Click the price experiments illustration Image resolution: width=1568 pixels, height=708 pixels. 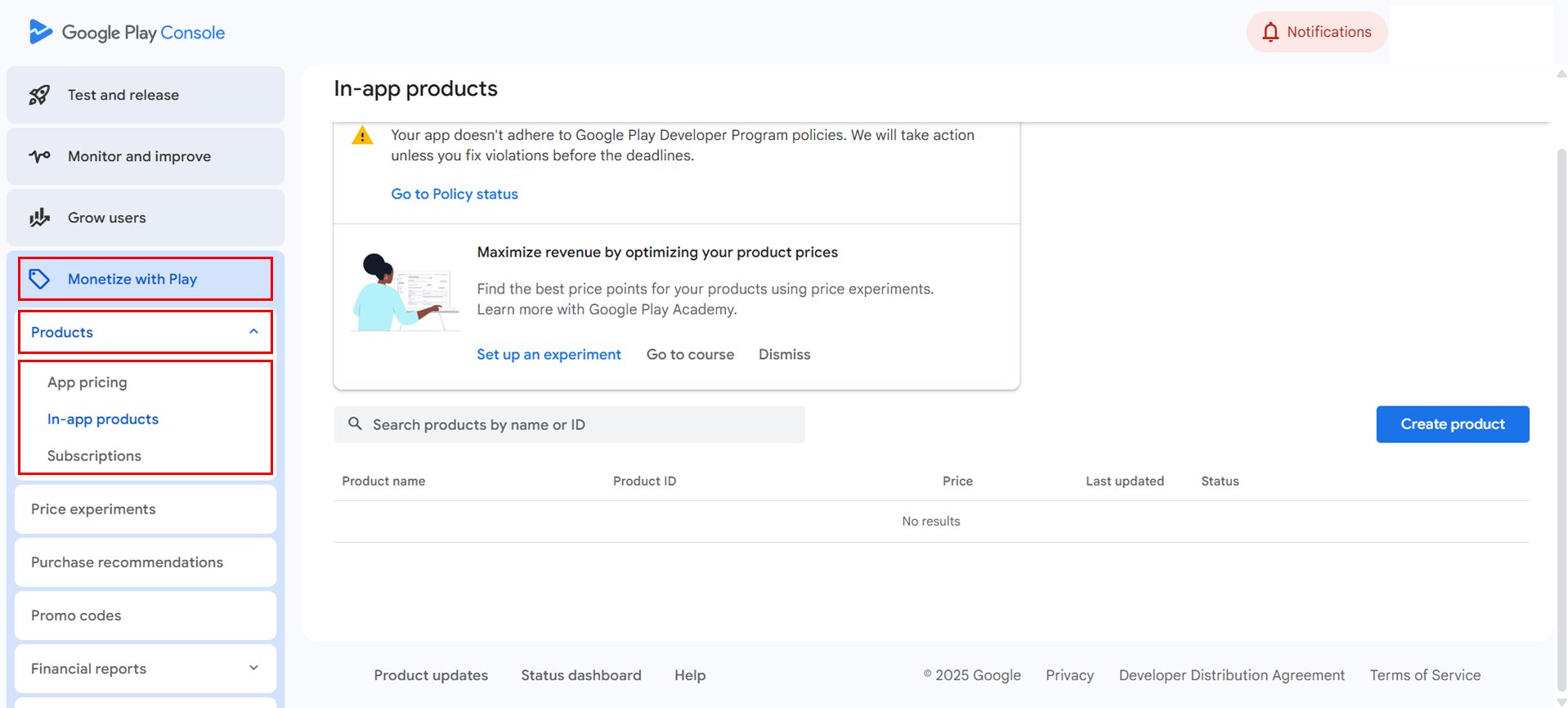click(405, 292)
